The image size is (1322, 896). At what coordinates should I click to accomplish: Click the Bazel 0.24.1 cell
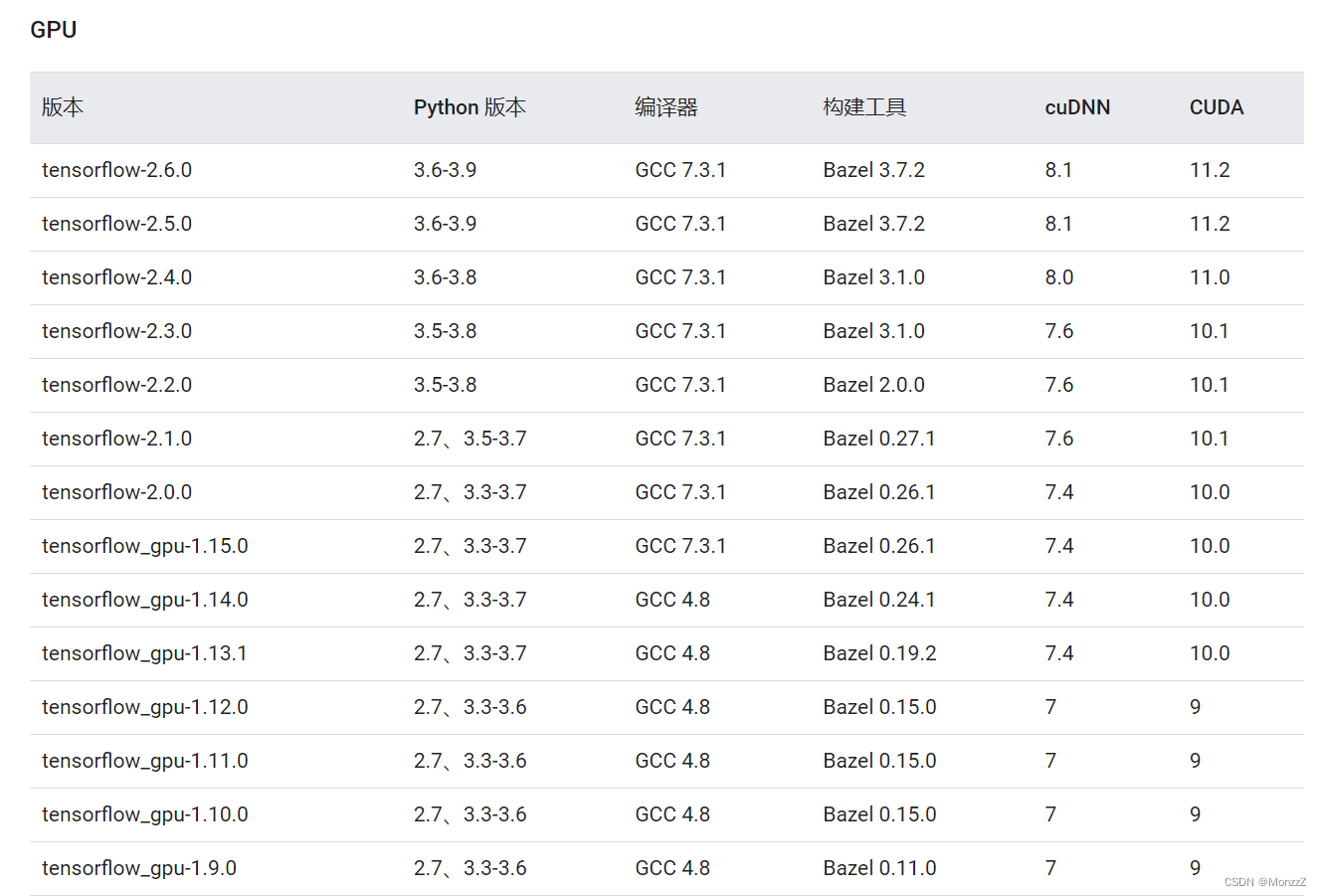tap(879, 600)
